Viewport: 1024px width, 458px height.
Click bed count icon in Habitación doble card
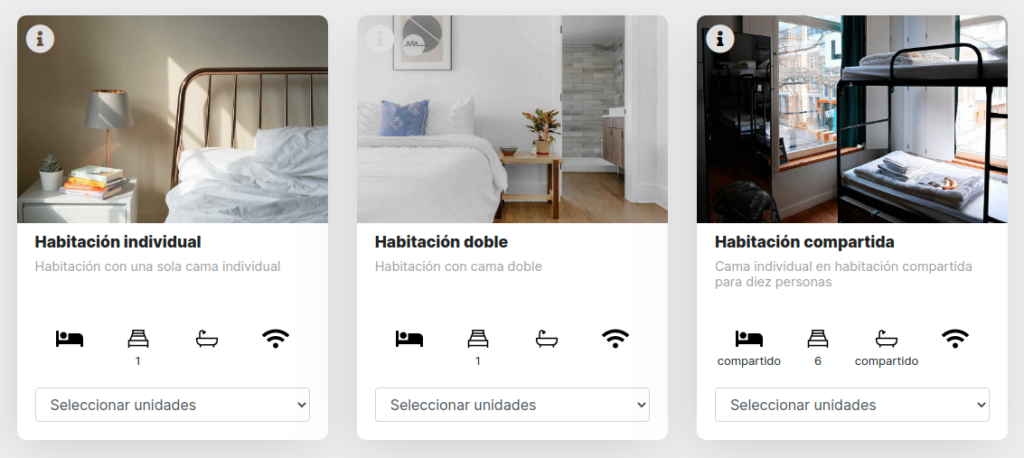click(x=478, y=338)
